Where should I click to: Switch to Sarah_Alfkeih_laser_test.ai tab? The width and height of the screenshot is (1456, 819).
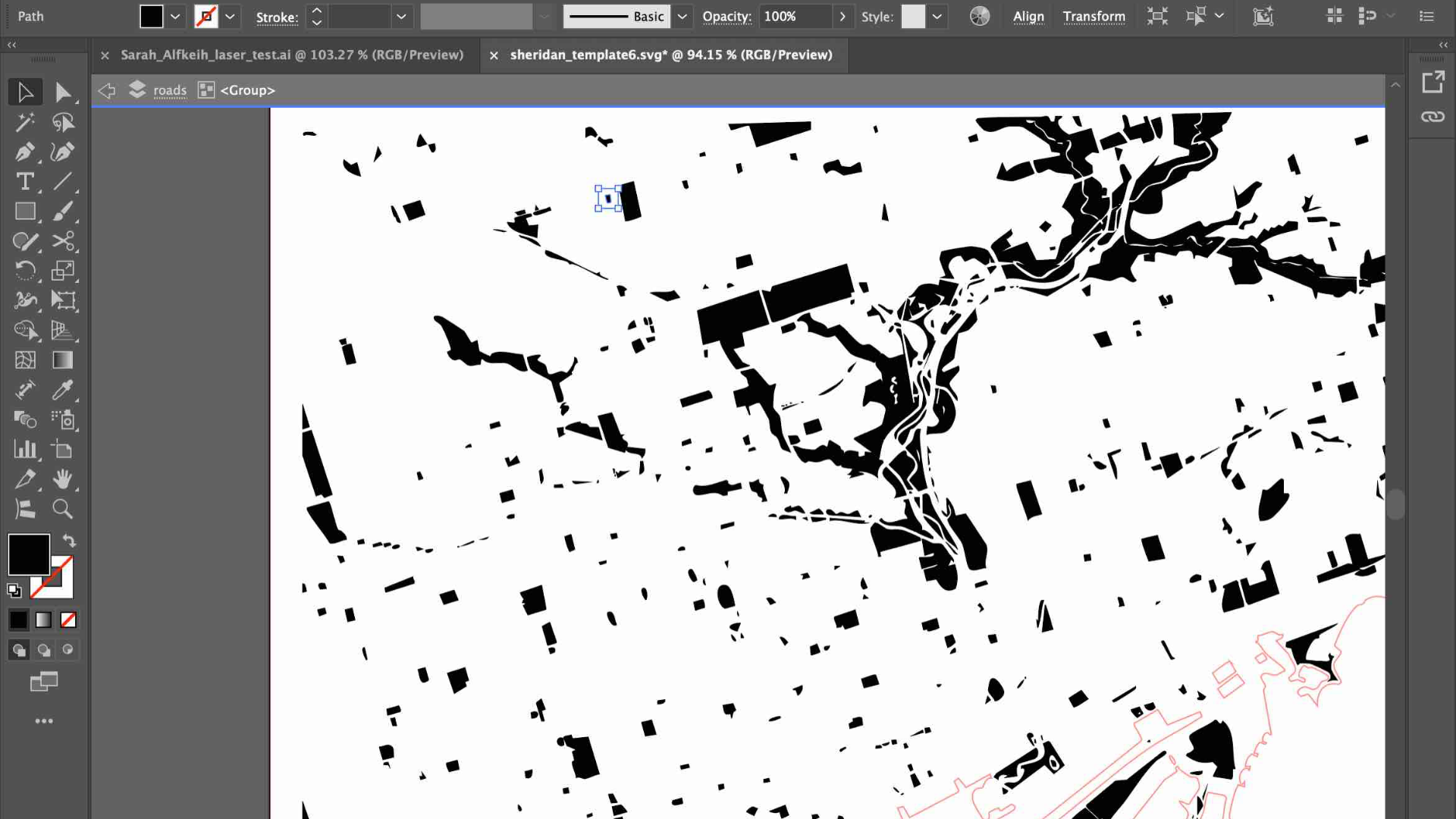click(292, 55)
